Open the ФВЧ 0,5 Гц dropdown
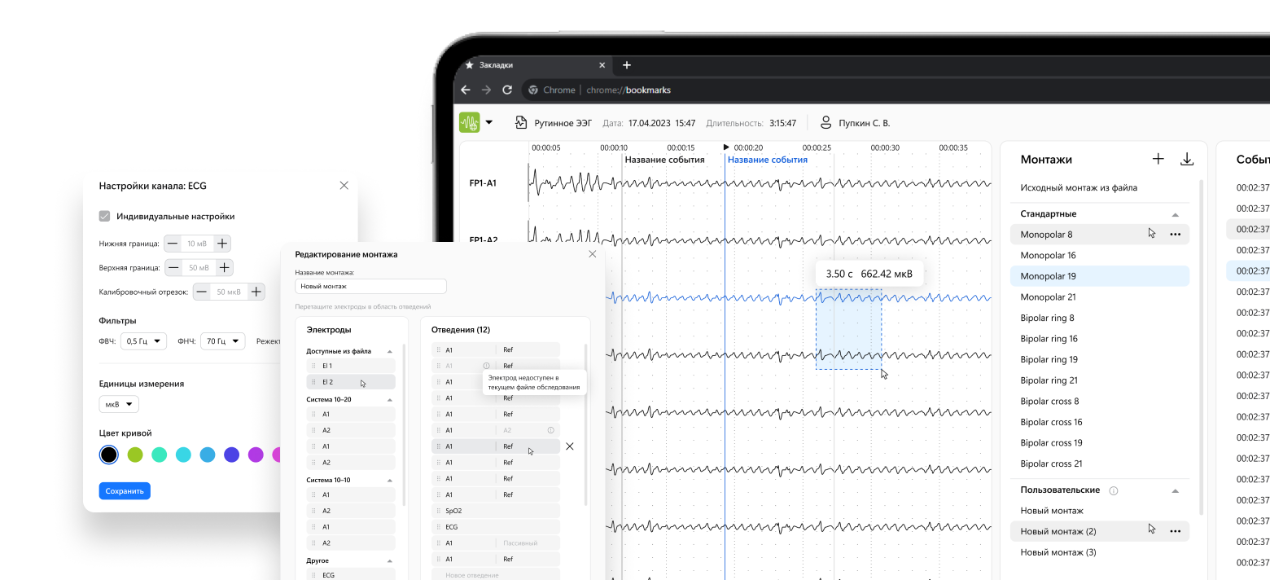Image resolution: width=1270 pixels, height=580 pixels. coord(143,341)
